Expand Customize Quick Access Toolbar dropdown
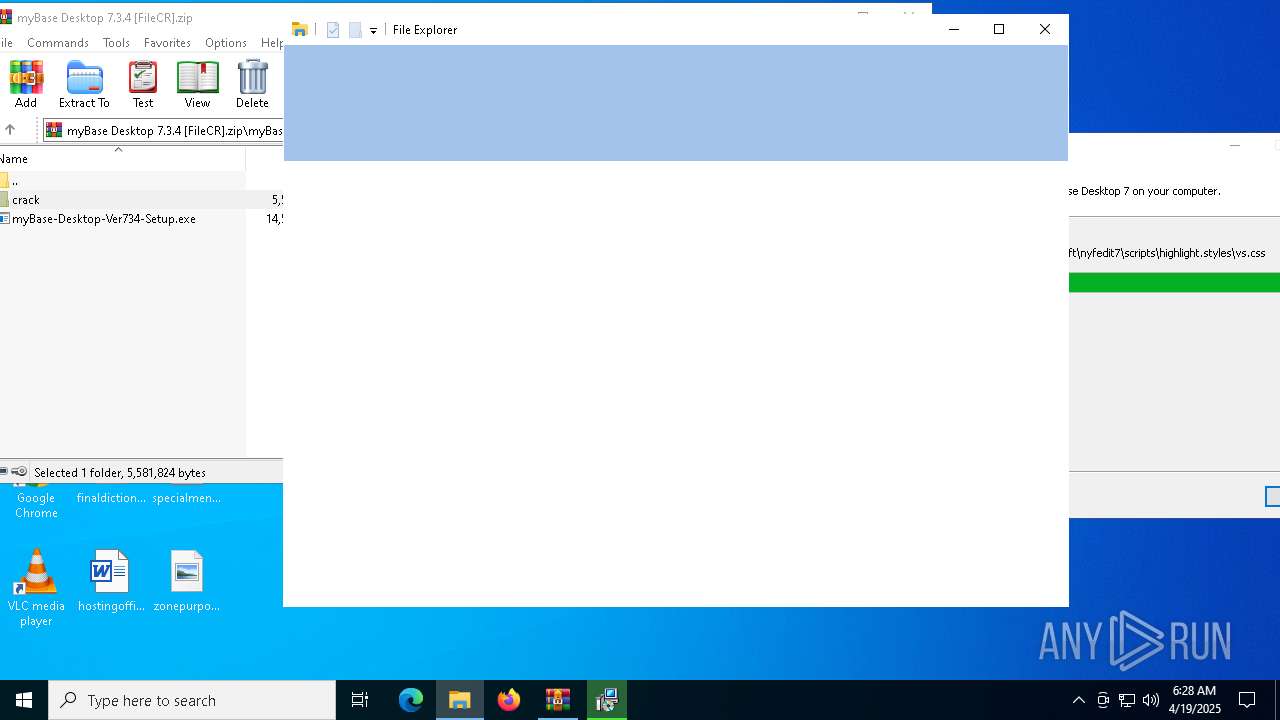This screenshot has width=1280, height=720. (373, 31)
